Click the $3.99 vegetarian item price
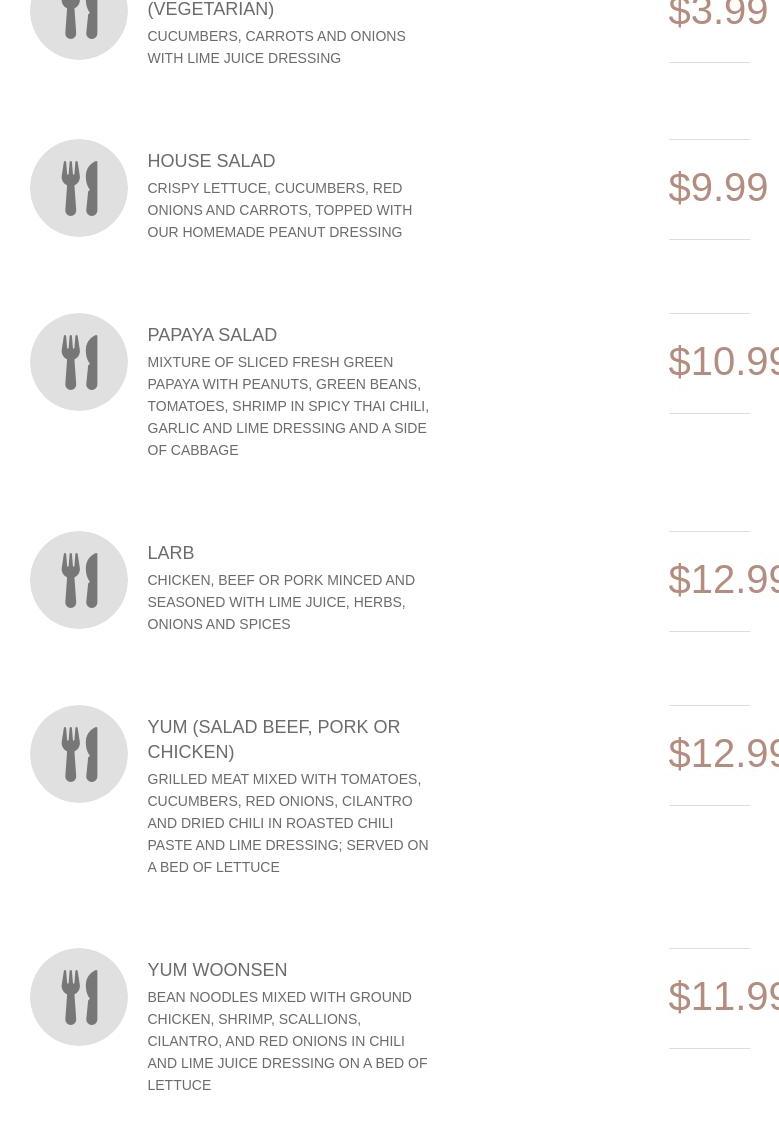This screenshot has height=1125, width=779. (x=718, y=15)
